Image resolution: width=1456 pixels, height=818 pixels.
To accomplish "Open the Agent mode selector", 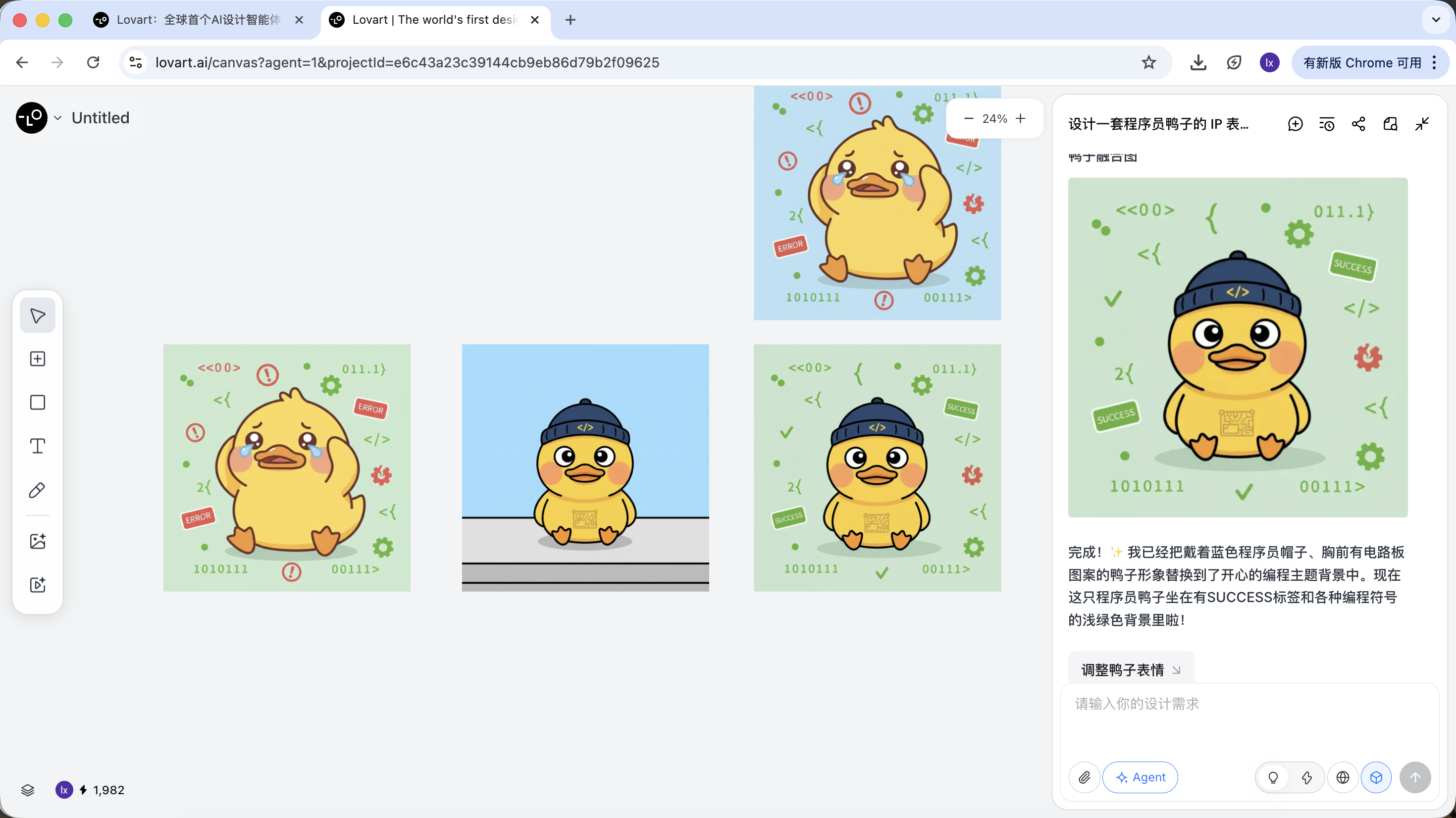I will [x=1140, y=777].
